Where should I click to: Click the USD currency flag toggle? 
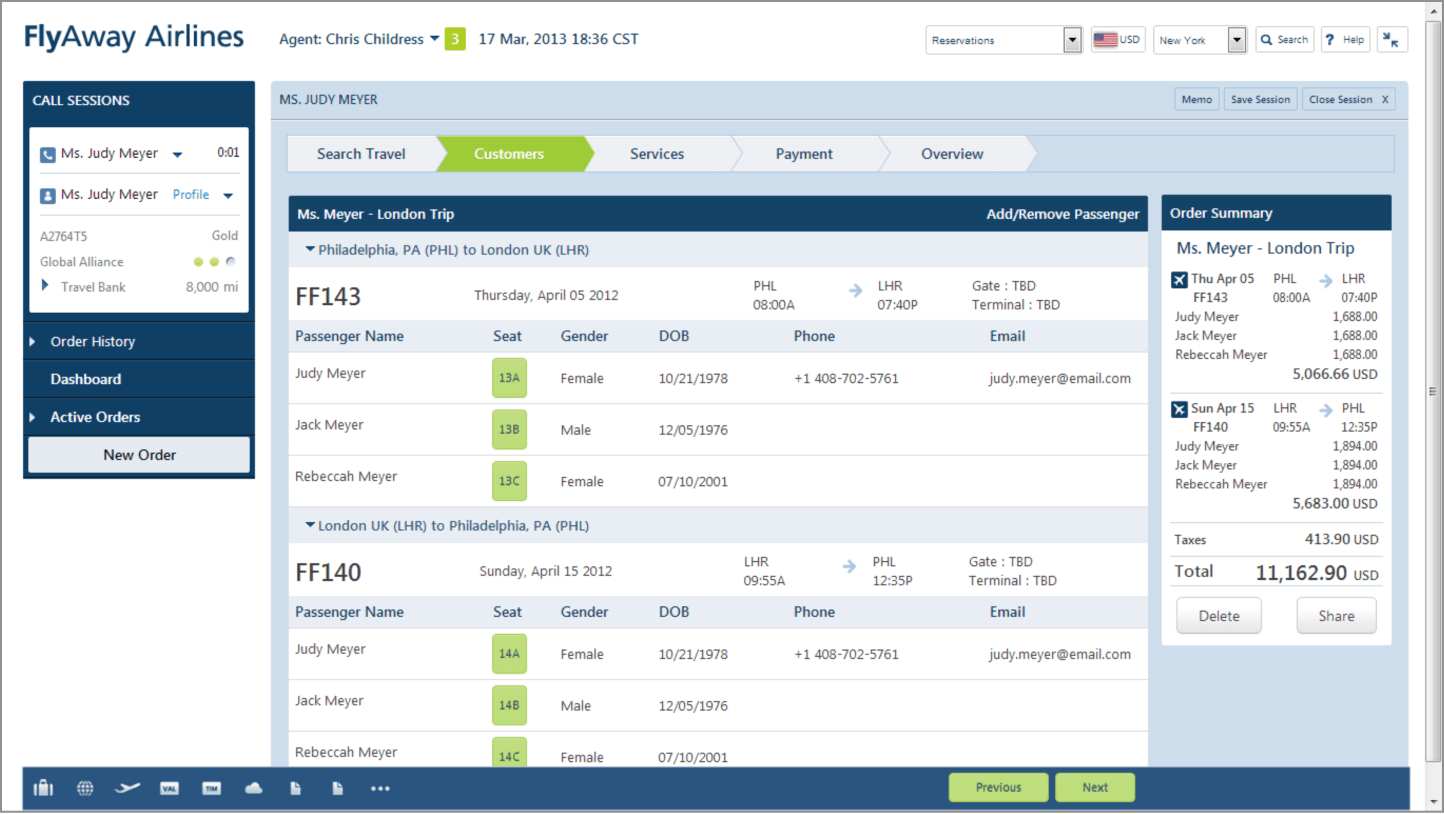pyautogui.click(x=1117, y=40)
